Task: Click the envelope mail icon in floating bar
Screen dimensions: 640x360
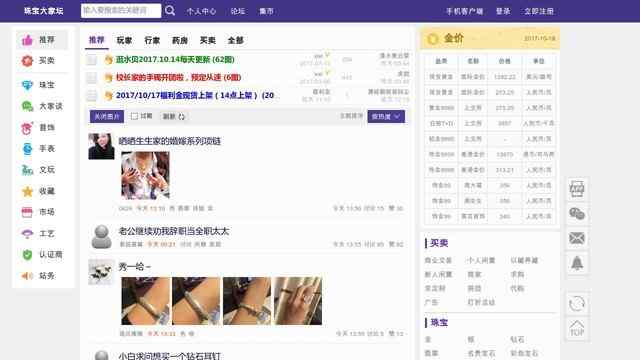Action: click(x=577, y=238)
